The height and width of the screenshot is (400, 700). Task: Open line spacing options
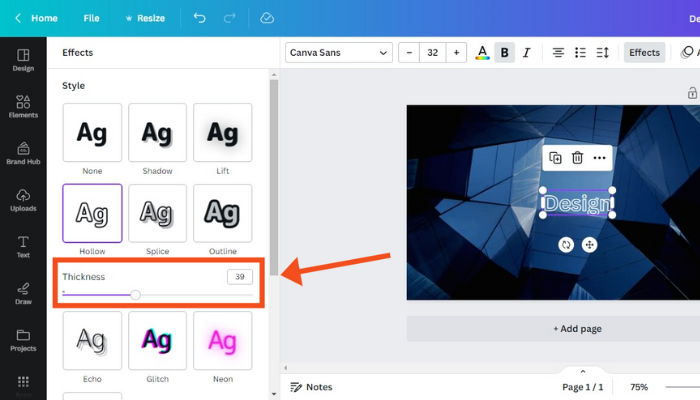(x=603, y=53)
